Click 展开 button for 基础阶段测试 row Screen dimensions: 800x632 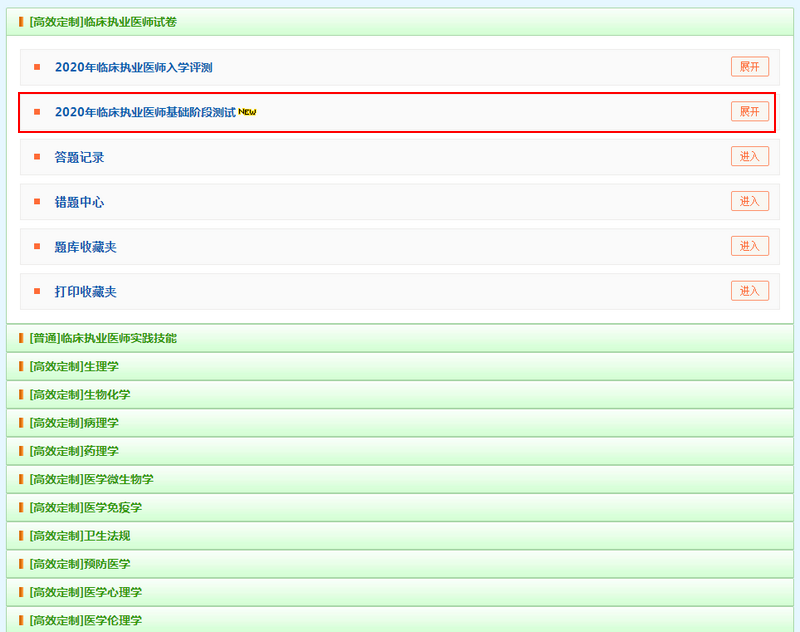click(x=749, y=112)
